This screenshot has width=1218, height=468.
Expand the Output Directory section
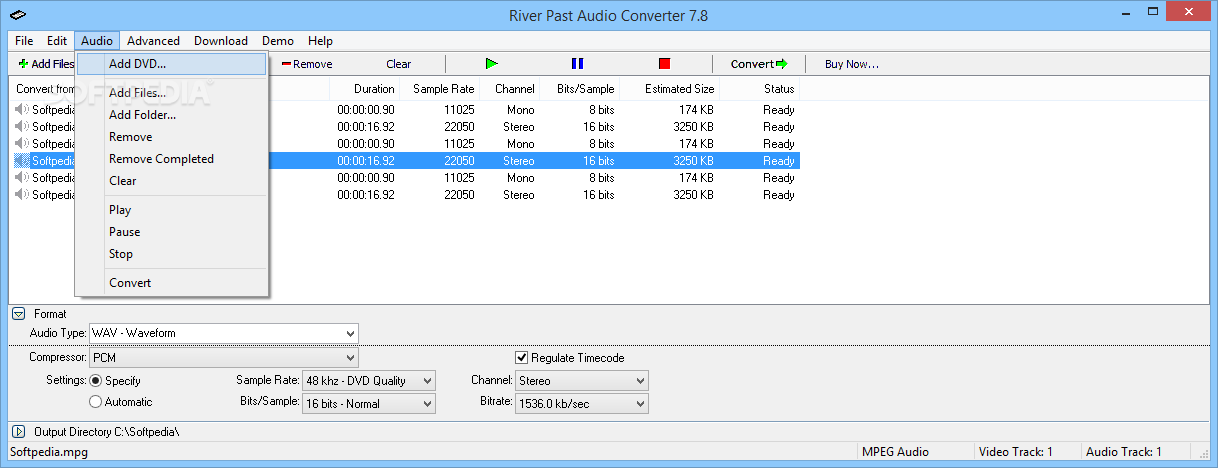click(x=19, y=432)
